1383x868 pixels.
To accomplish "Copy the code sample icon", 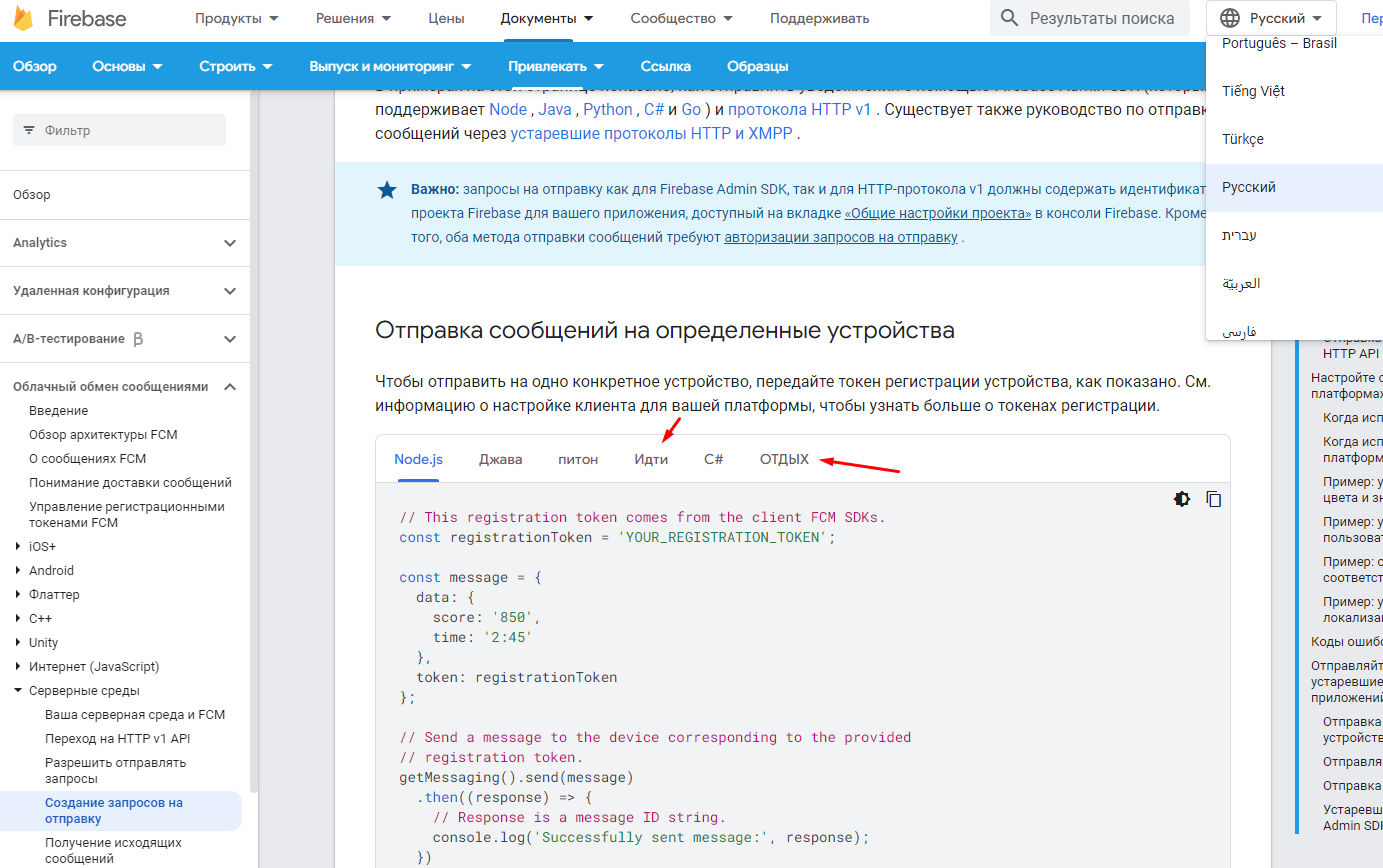I will (1214, 499).
